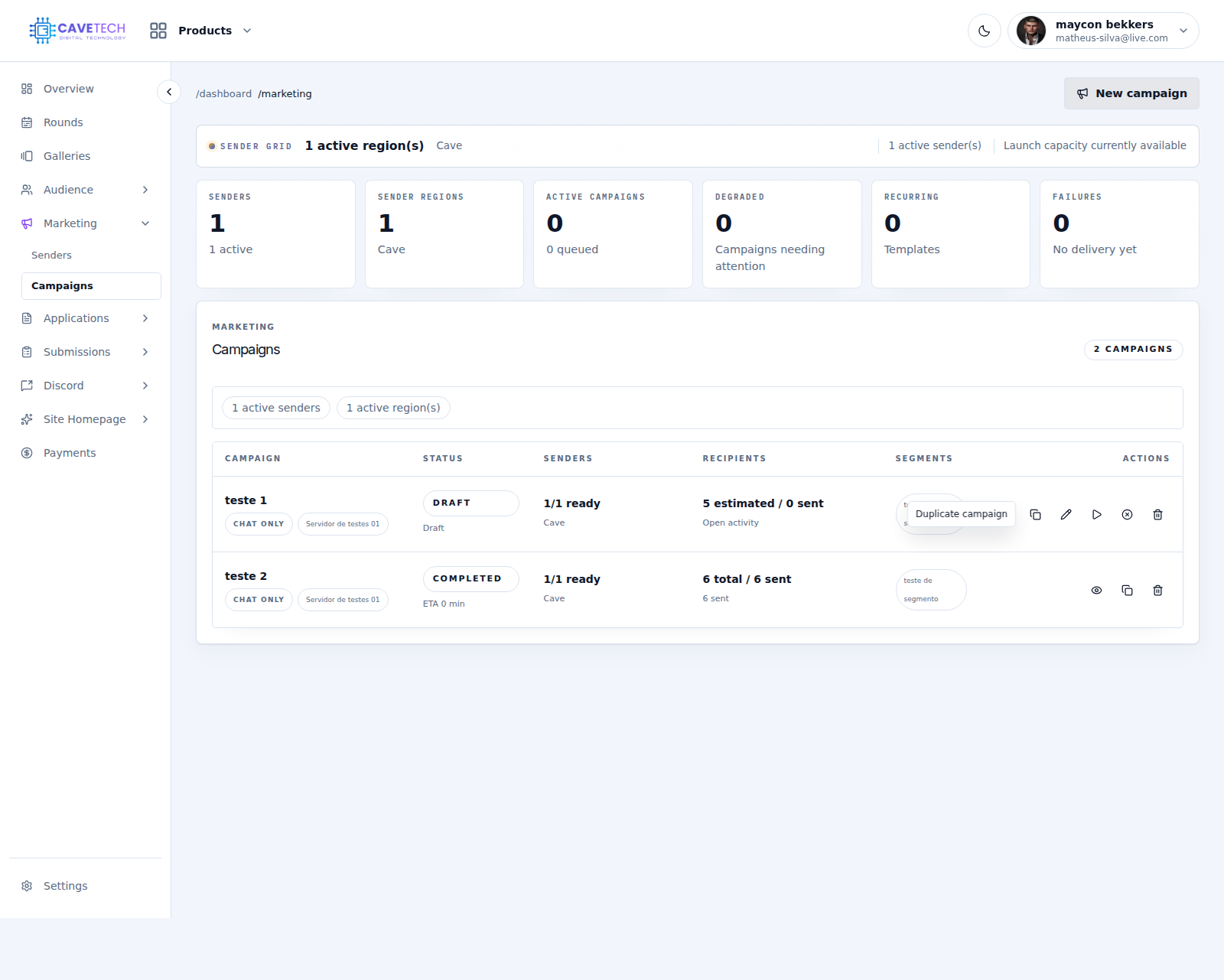Open the Products dropdown
The width and height of the screenshot is (1224, 980).
click(201, 31)
